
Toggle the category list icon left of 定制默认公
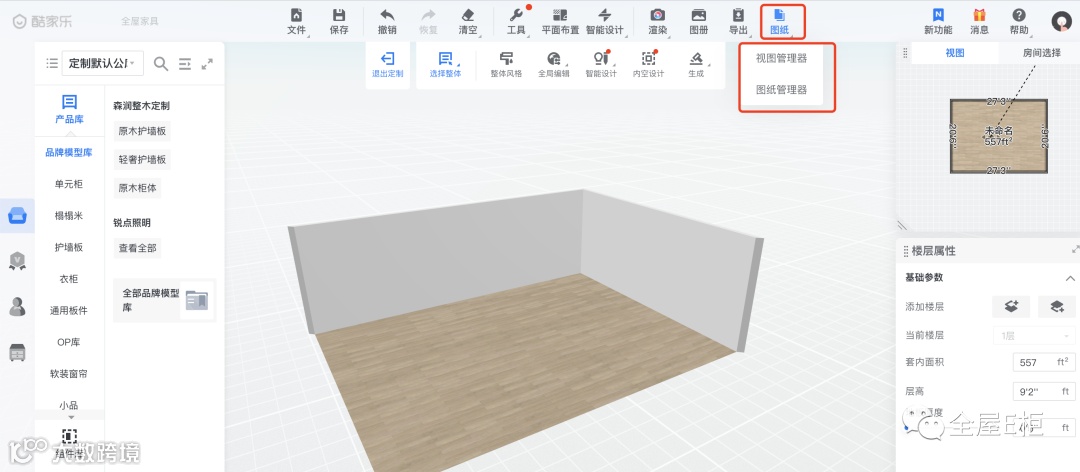(x=52, y=63)
